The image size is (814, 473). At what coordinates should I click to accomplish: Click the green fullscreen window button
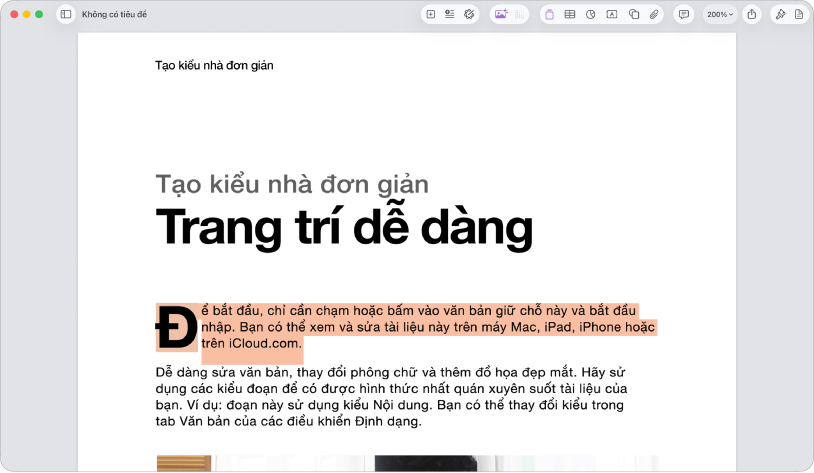tap(39, 15)
